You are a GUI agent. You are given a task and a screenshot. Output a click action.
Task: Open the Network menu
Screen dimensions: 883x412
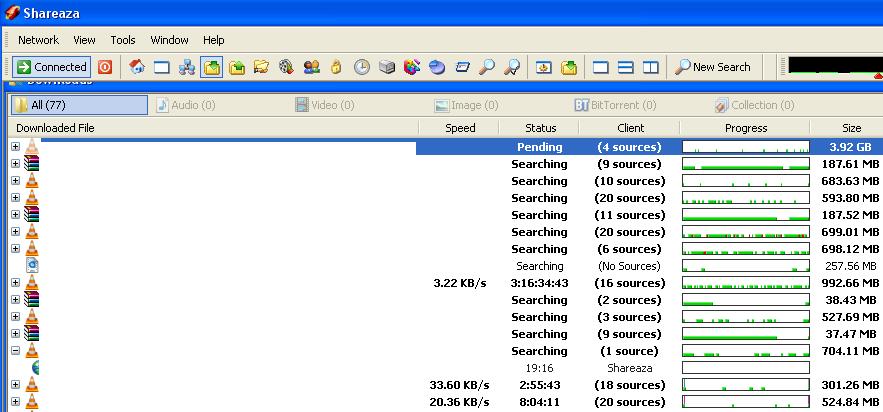pos(38,40)
